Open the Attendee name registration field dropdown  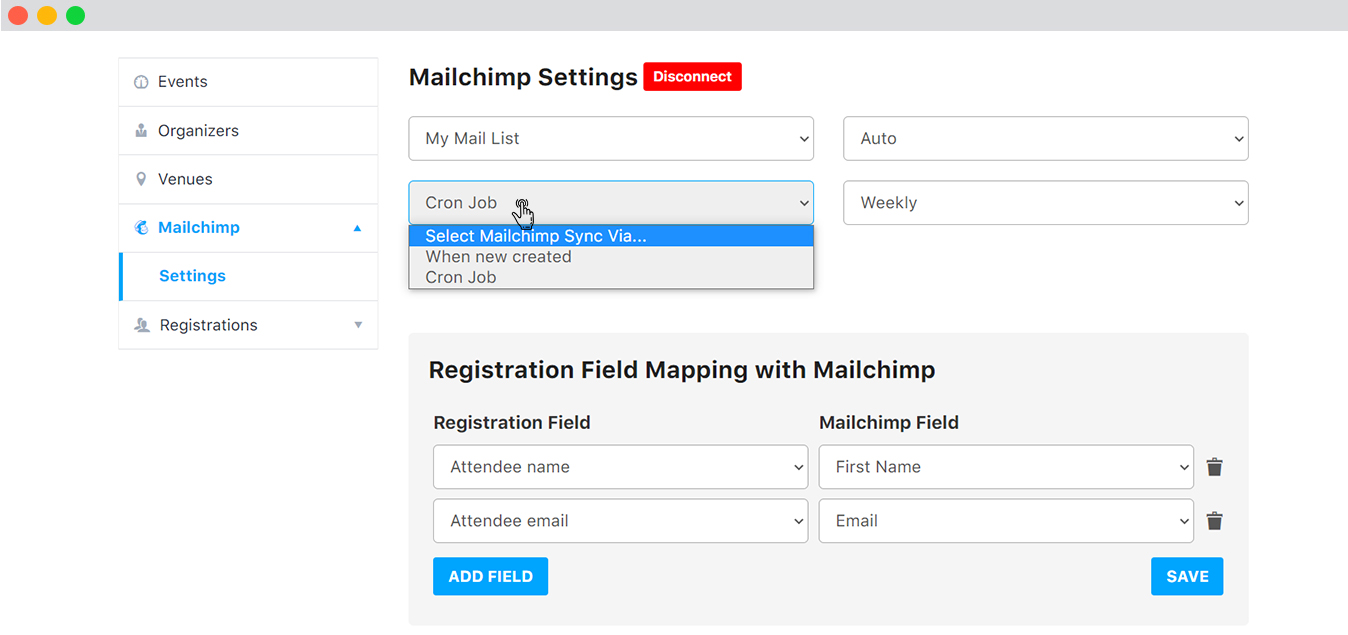point(621,467)
